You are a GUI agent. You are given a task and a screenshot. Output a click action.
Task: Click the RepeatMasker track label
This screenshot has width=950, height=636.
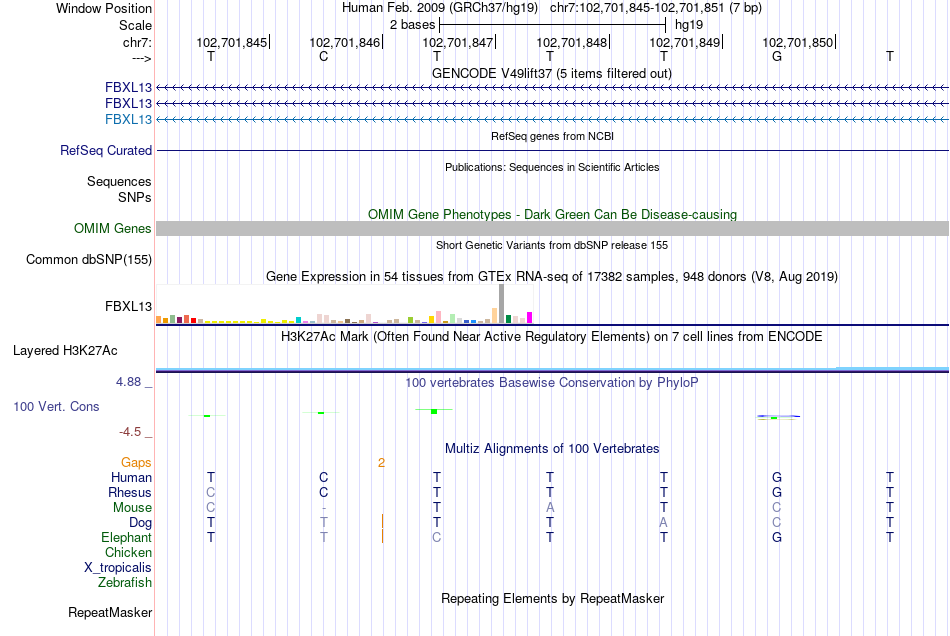[x=110, y=612]
